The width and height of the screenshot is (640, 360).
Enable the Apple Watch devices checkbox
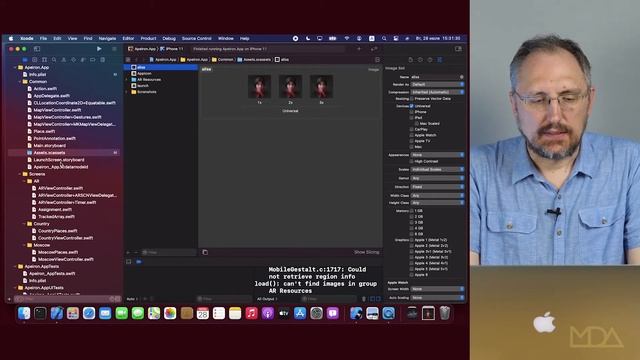(x=411, y=135)
